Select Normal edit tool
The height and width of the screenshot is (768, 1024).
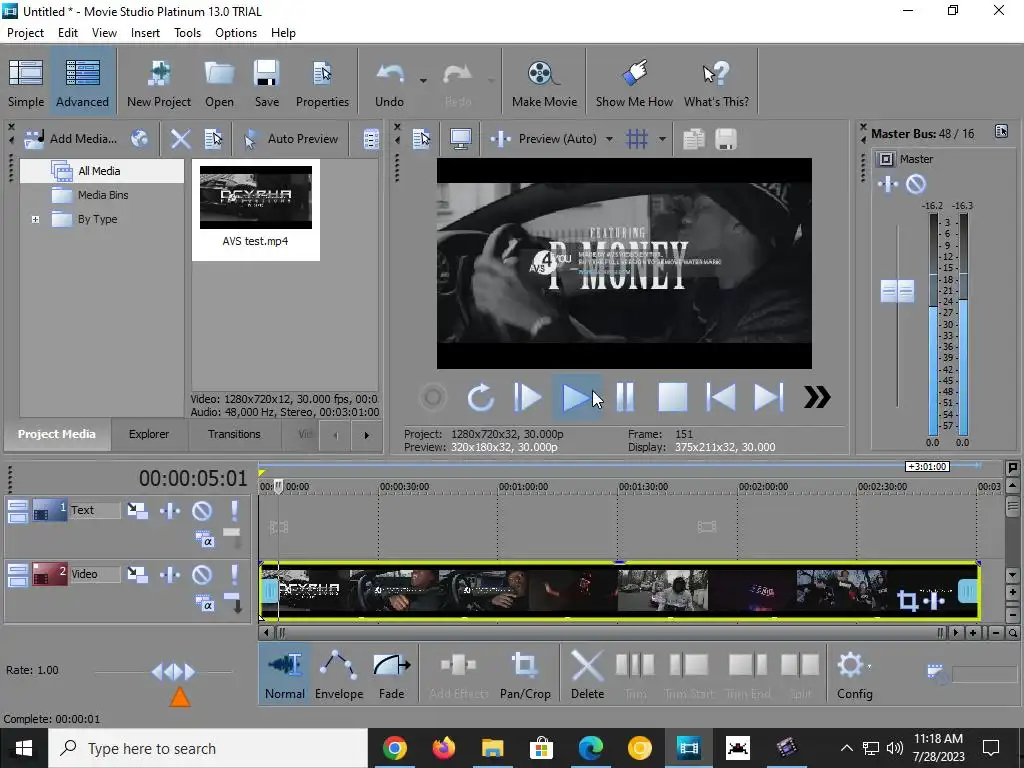[x=285, y=674]
